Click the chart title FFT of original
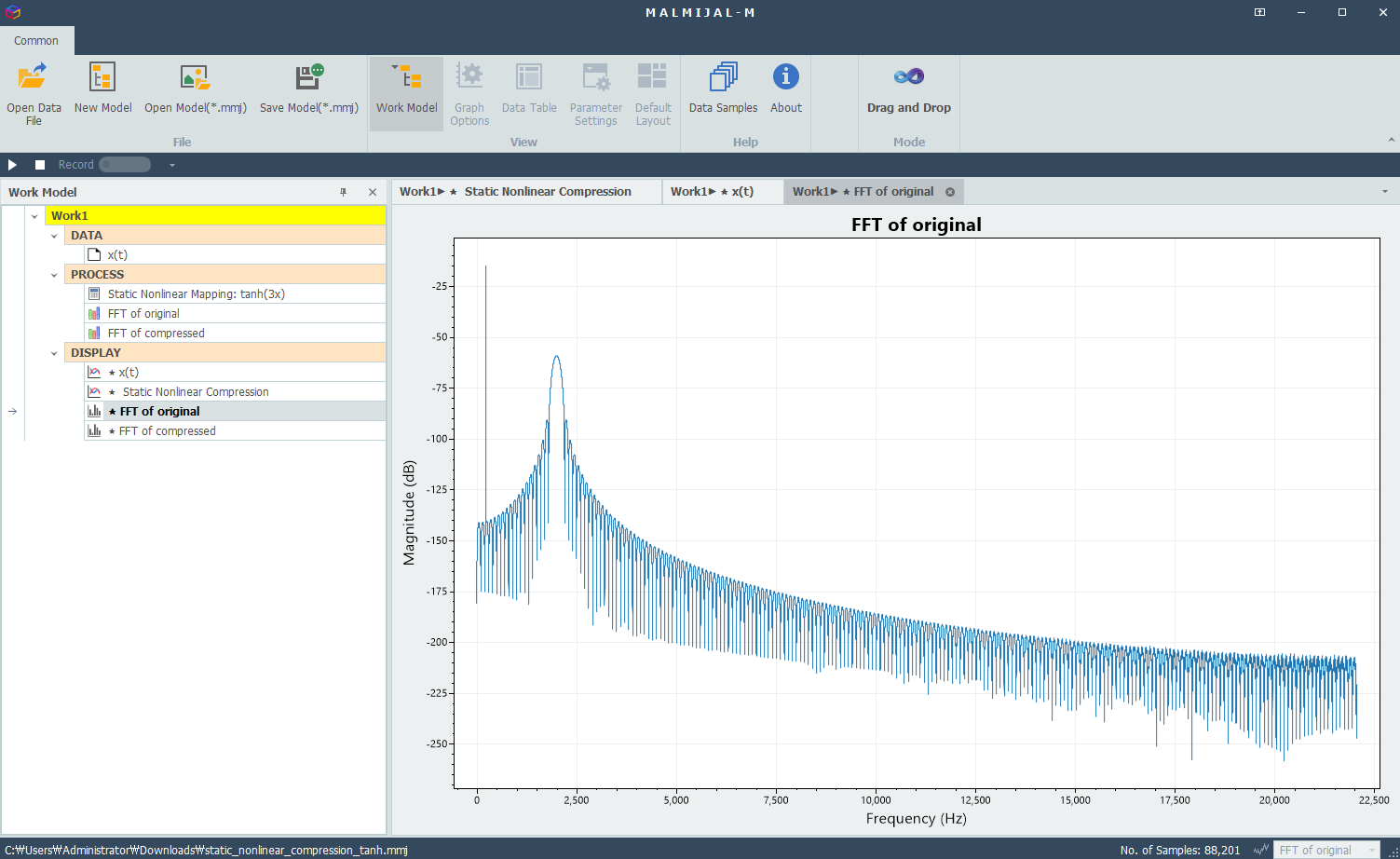This screenshot has width=1400, height=859. pos(917,225)
